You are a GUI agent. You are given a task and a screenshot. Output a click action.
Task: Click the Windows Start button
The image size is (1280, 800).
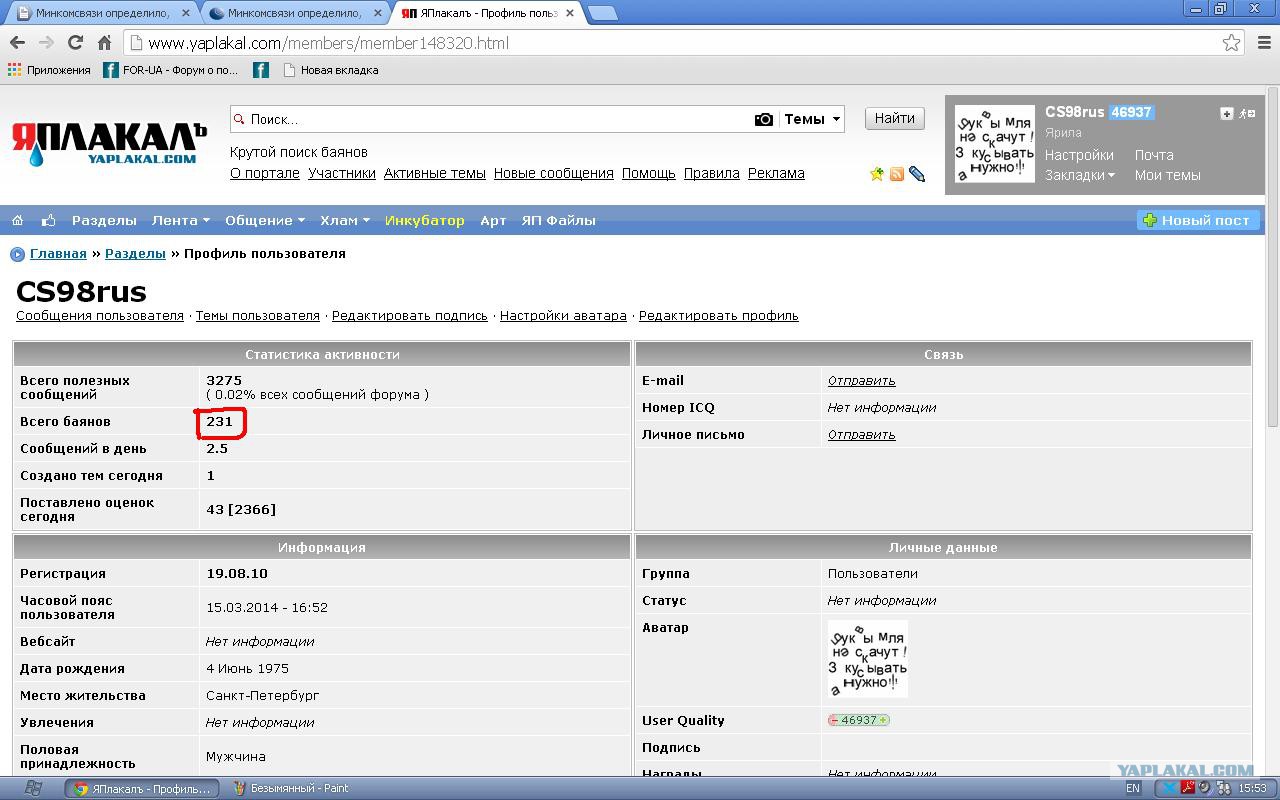pos(32,788)
